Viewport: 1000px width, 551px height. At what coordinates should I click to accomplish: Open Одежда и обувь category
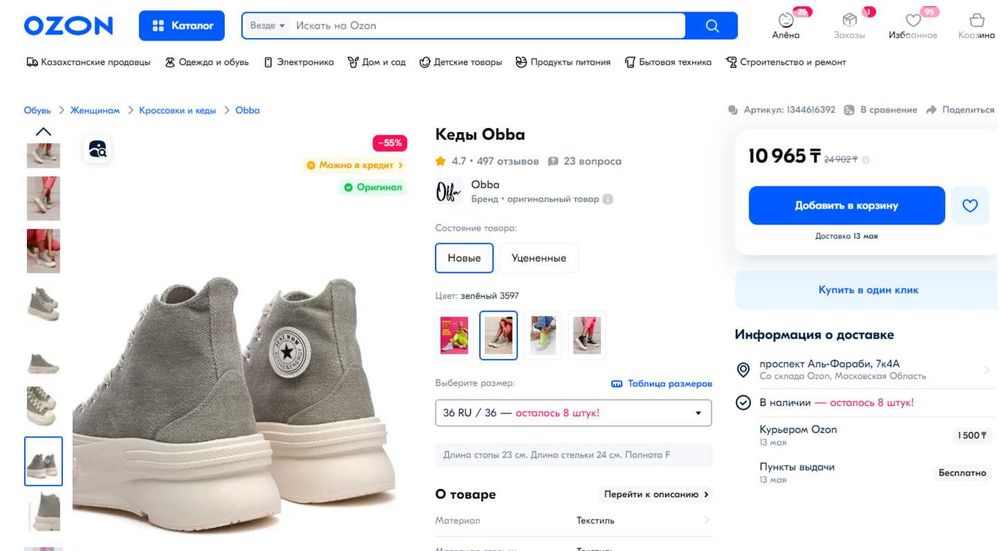[207, 62]
